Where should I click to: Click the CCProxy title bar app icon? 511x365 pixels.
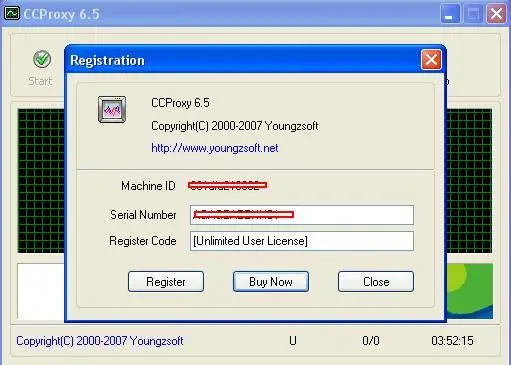12,13
